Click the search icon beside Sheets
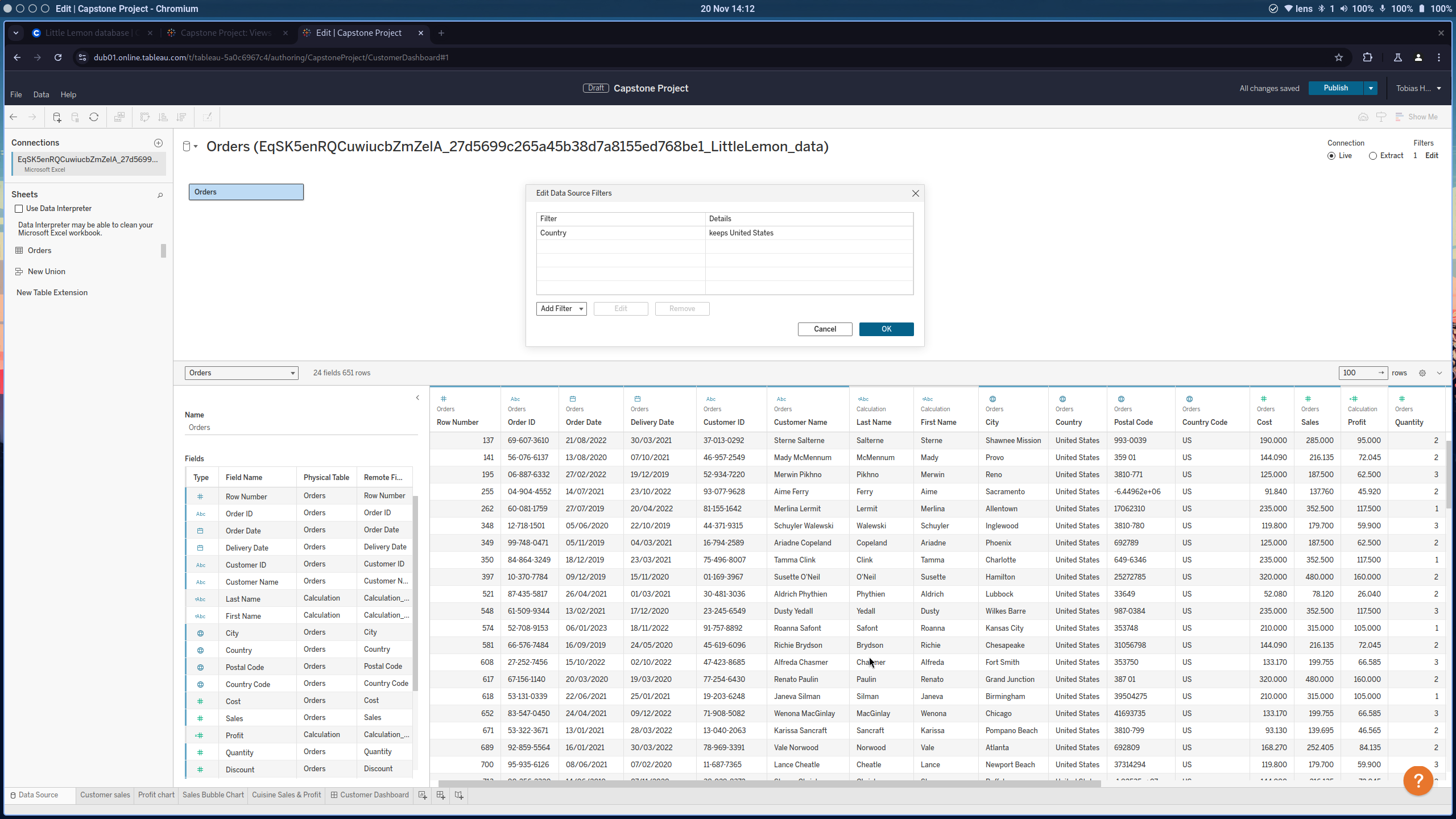 click(160, 195)
